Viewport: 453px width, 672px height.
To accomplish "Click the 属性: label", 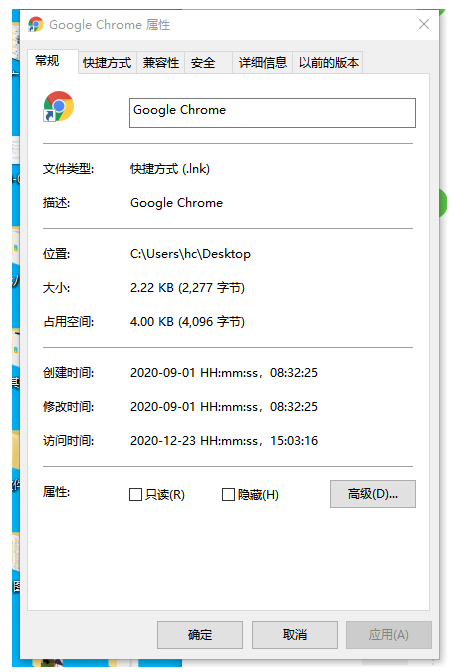I will pos(56,492).
